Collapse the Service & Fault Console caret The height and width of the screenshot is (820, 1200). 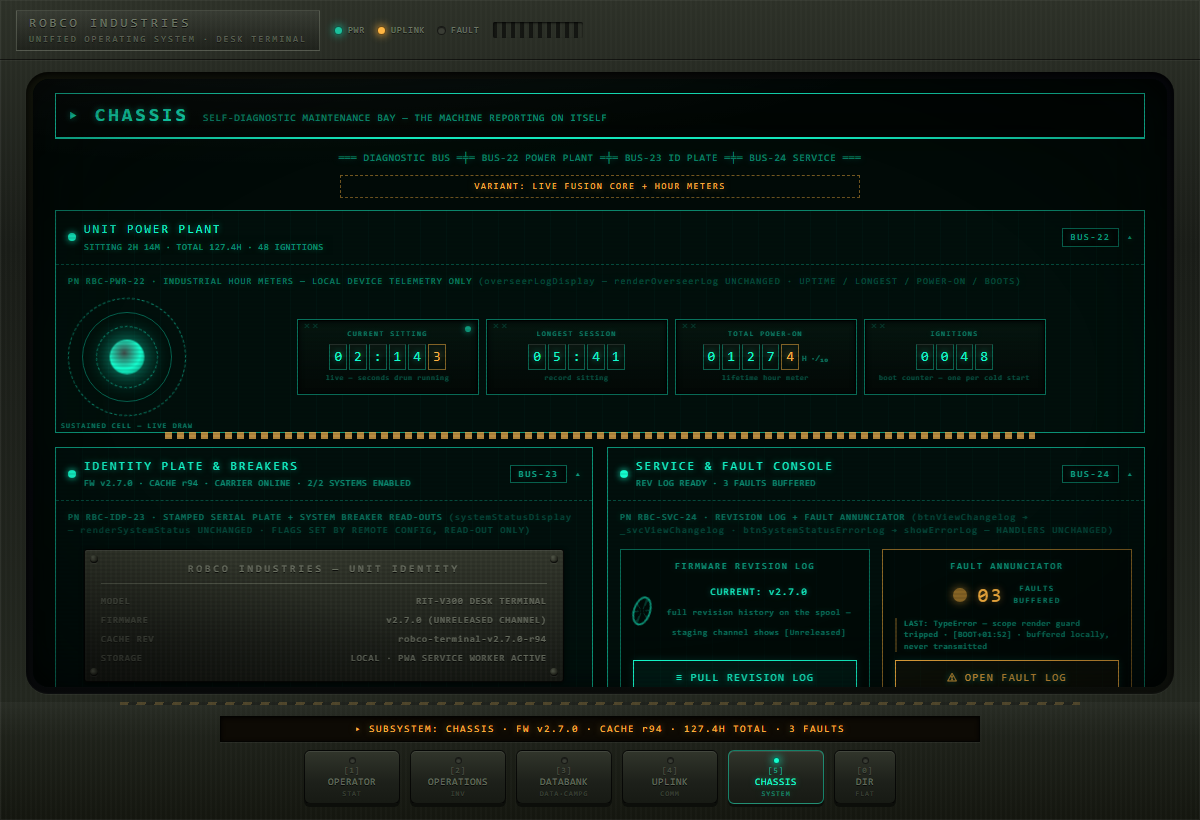1130,474
